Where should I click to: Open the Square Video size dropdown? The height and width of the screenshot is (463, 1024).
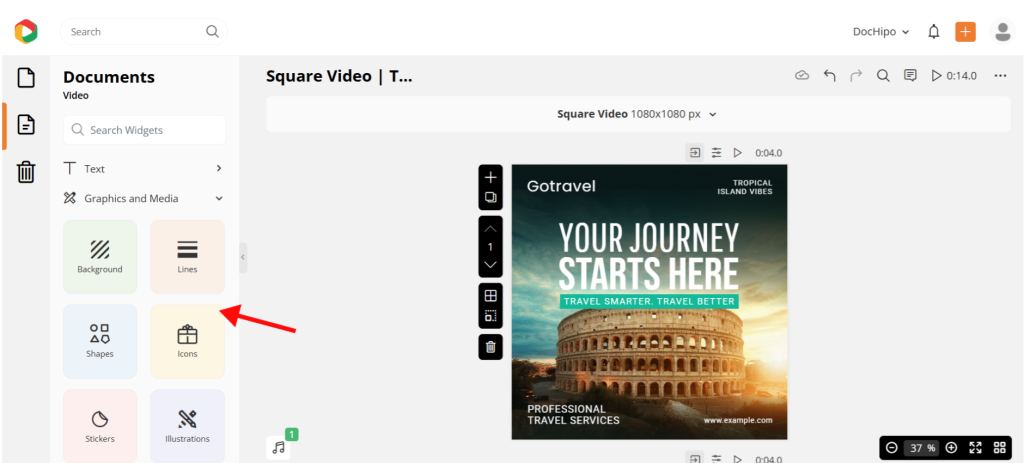637,114
